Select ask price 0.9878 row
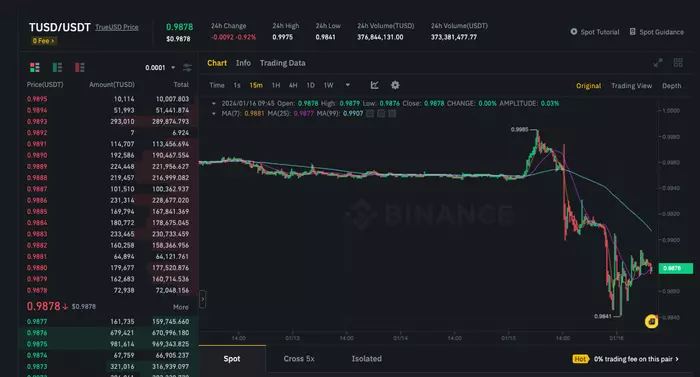 pyautogui.click(x=108, y=290)
